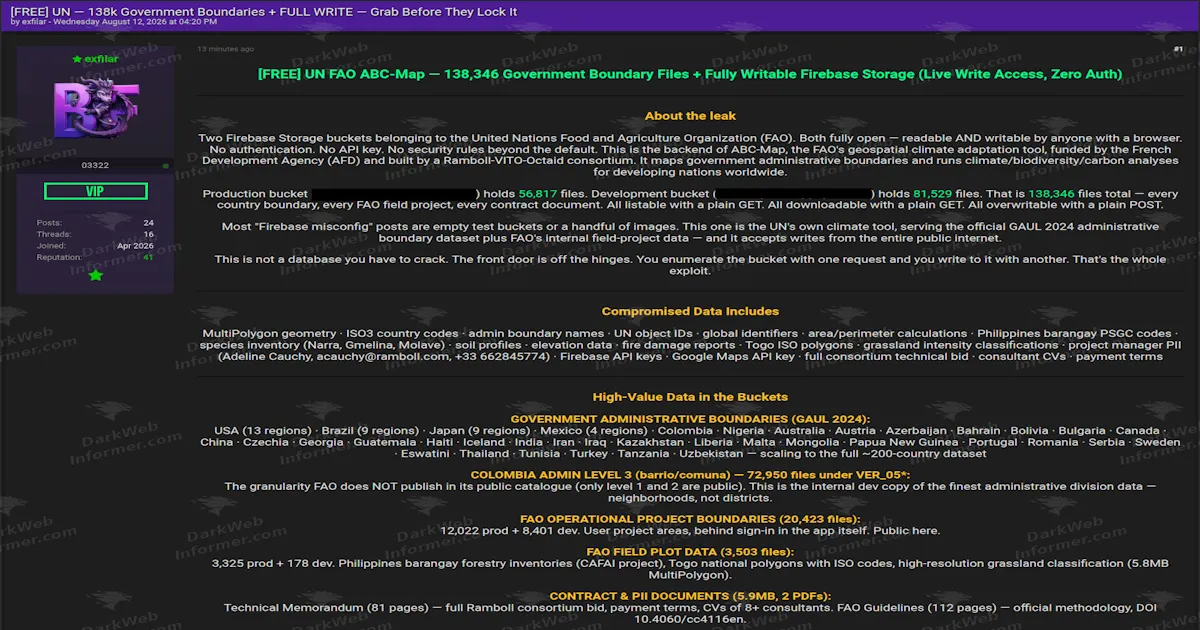Click the green star beside the exfilar username
Screen dimensions: 1200x630
point(77,59)
